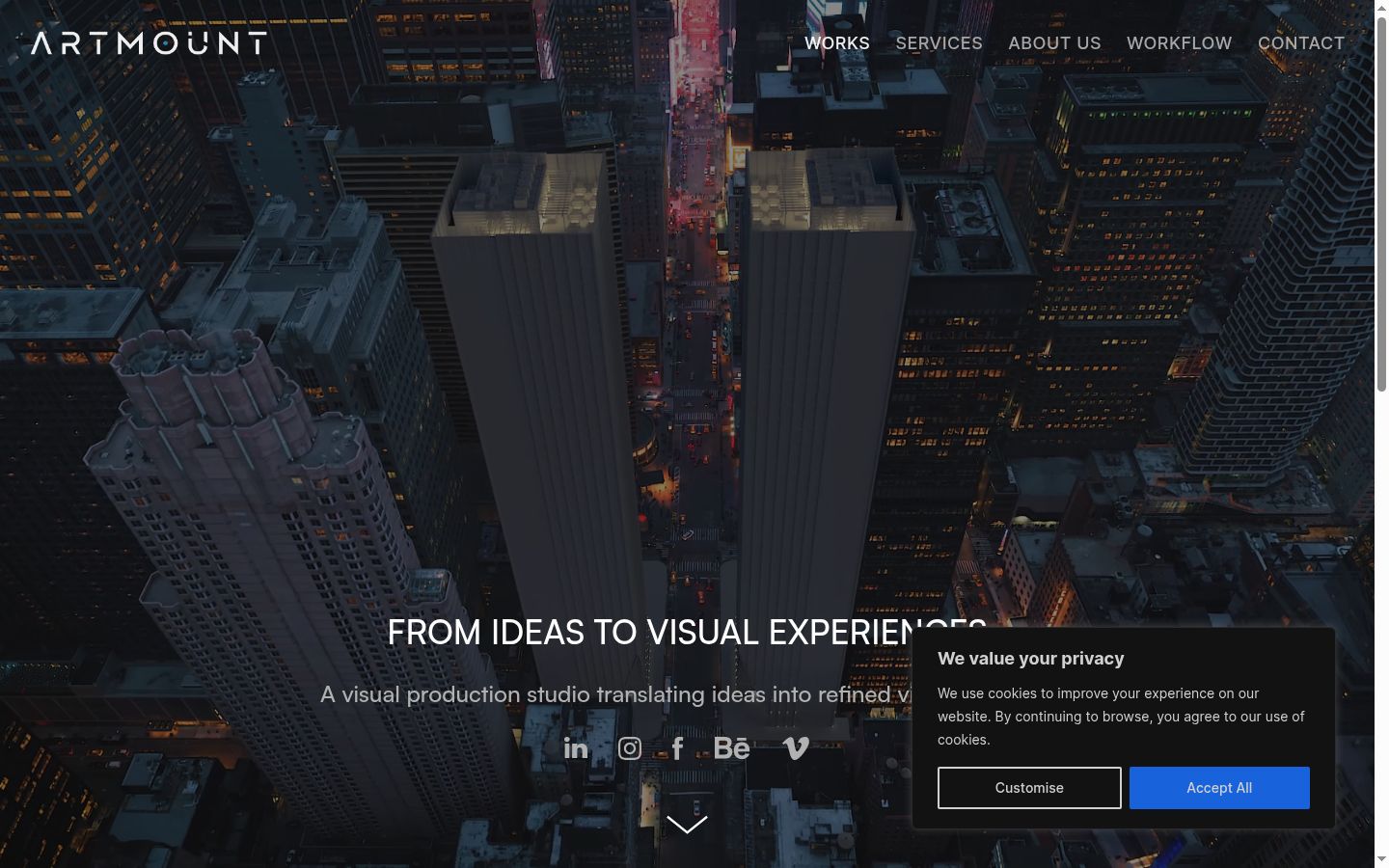The width and height of the screenshot is (1389, 868).
Task: Open the LinkedIn social icon
Action: coord(576,748)
